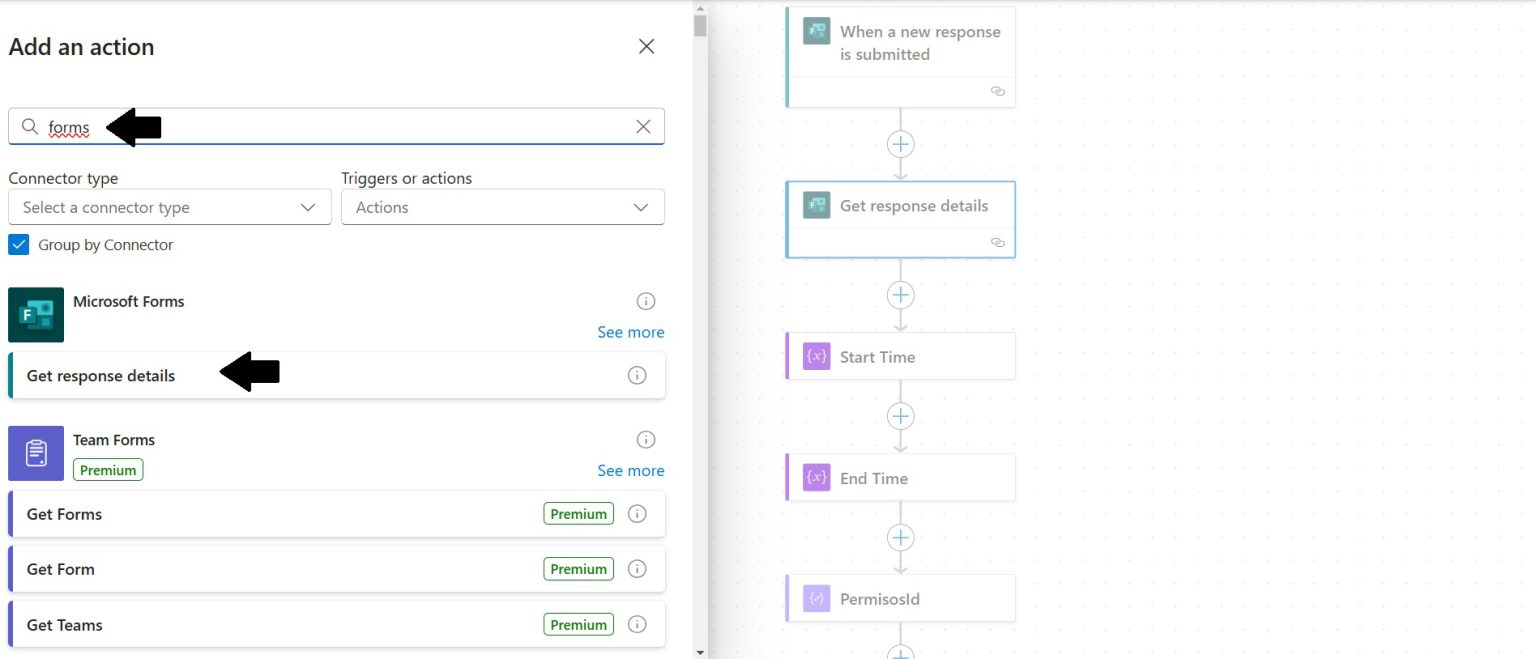1536x659 pixels.
Task: Click the plus to insert an action below trigger
Action: click(900, 143)
